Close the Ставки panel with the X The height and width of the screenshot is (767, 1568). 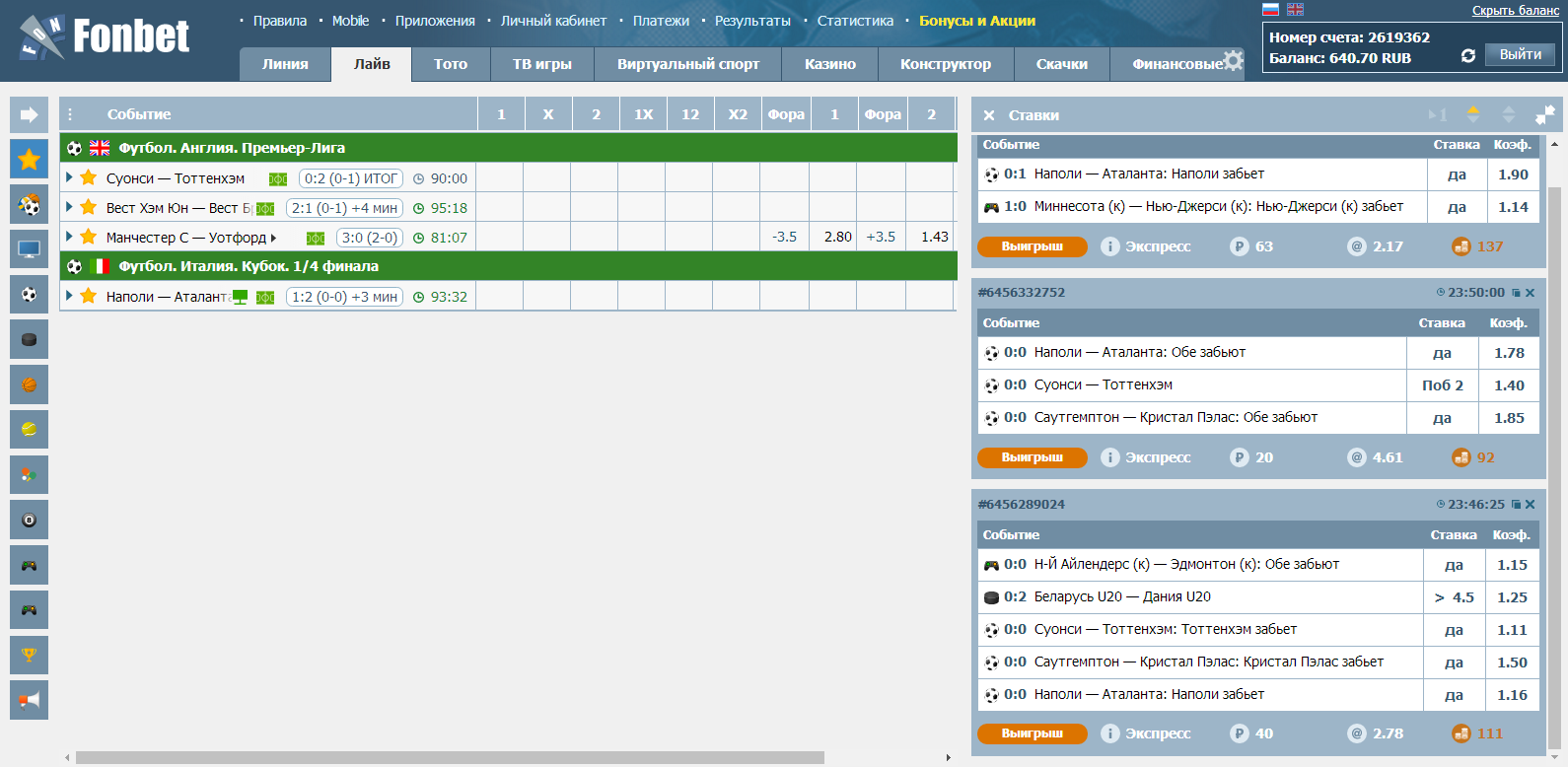click(989, 115)
